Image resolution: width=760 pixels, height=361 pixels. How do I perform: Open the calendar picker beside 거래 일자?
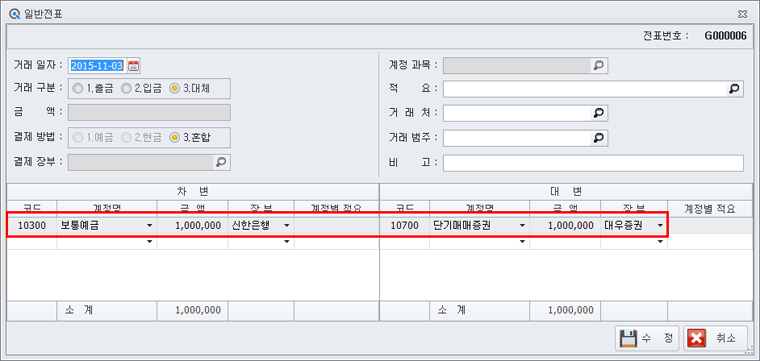[x=133, y=65]
